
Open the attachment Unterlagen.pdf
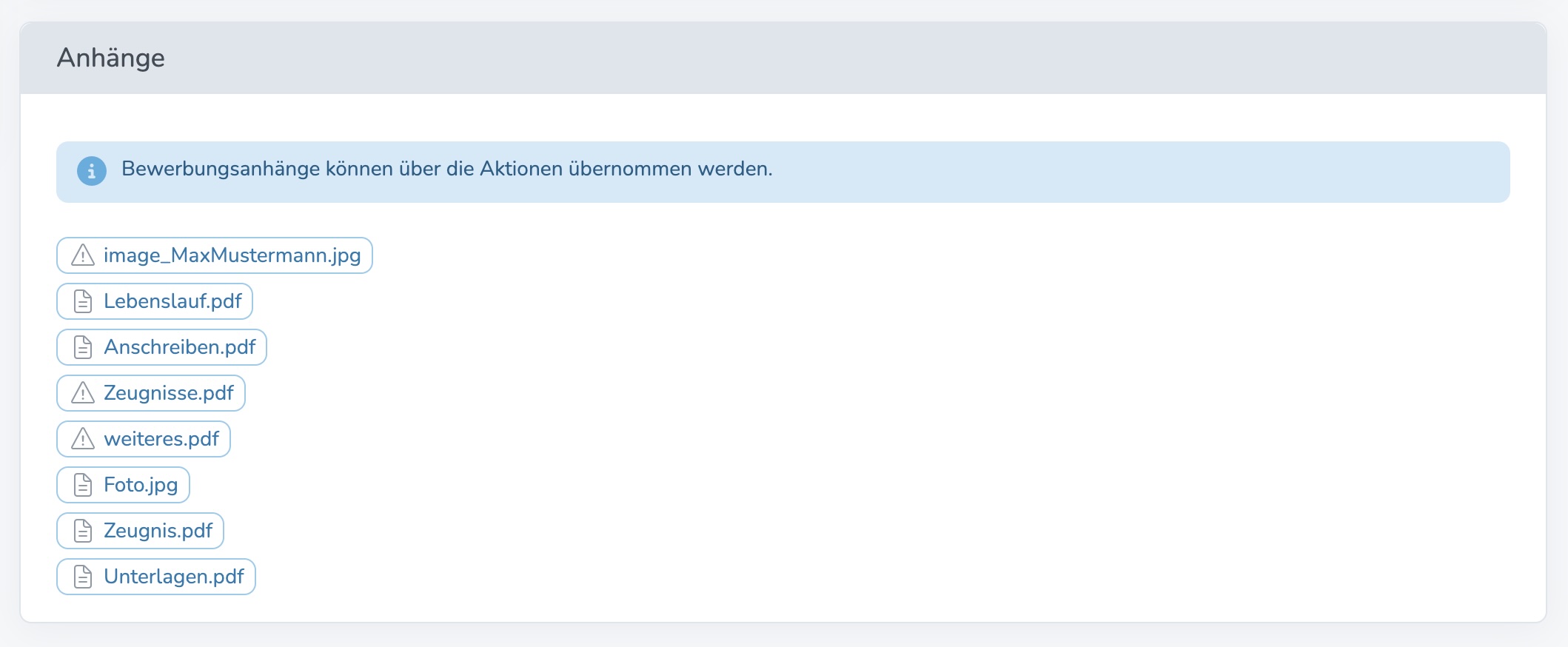click(175, 577)
